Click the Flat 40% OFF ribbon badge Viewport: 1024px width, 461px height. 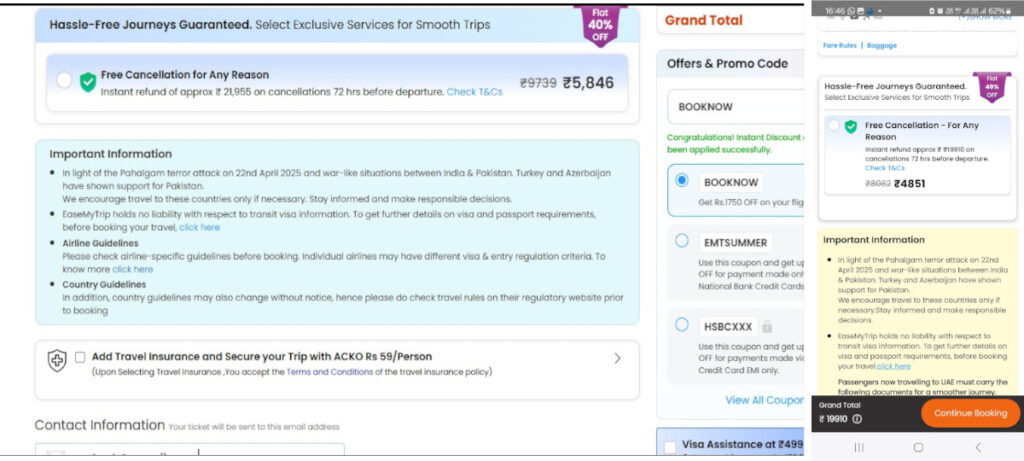click(x=600, y=25)
